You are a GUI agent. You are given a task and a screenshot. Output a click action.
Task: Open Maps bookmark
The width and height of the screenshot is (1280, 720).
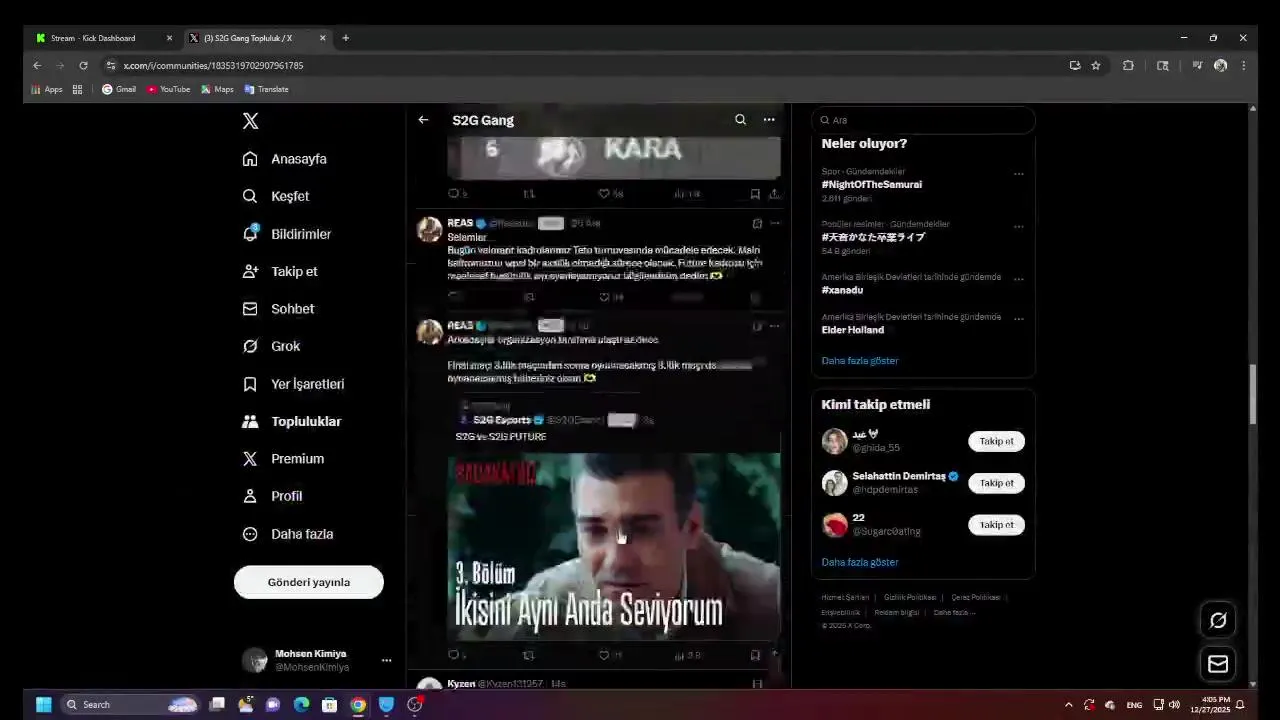(x=217, y=89)
